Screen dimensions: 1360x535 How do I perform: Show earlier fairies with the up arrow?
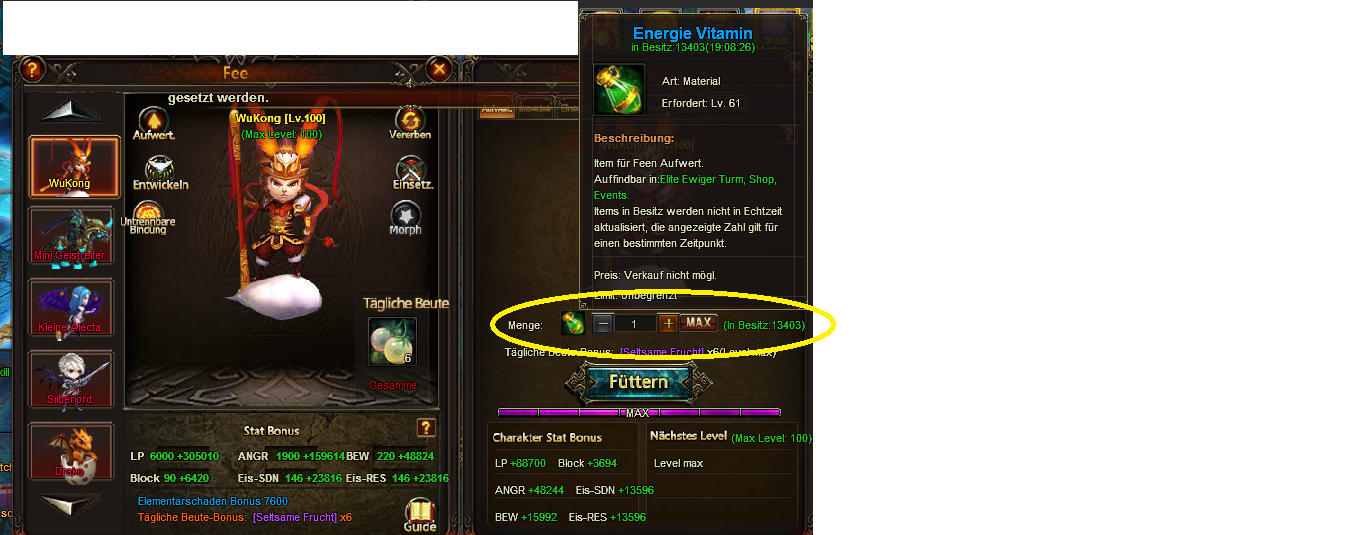[x=71, y=111]
